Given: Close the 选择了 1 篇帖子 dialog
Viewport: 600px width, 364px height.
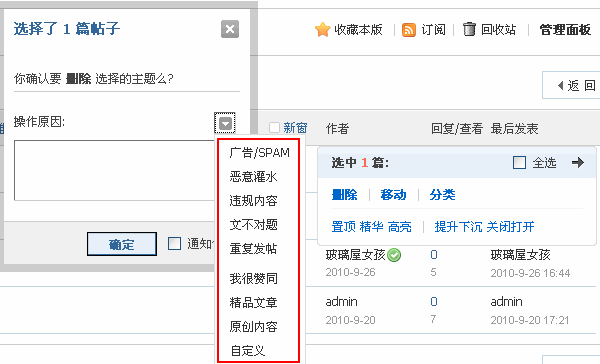Looking at the screenshot, I should pyautogui.click(x=230, y=29).
